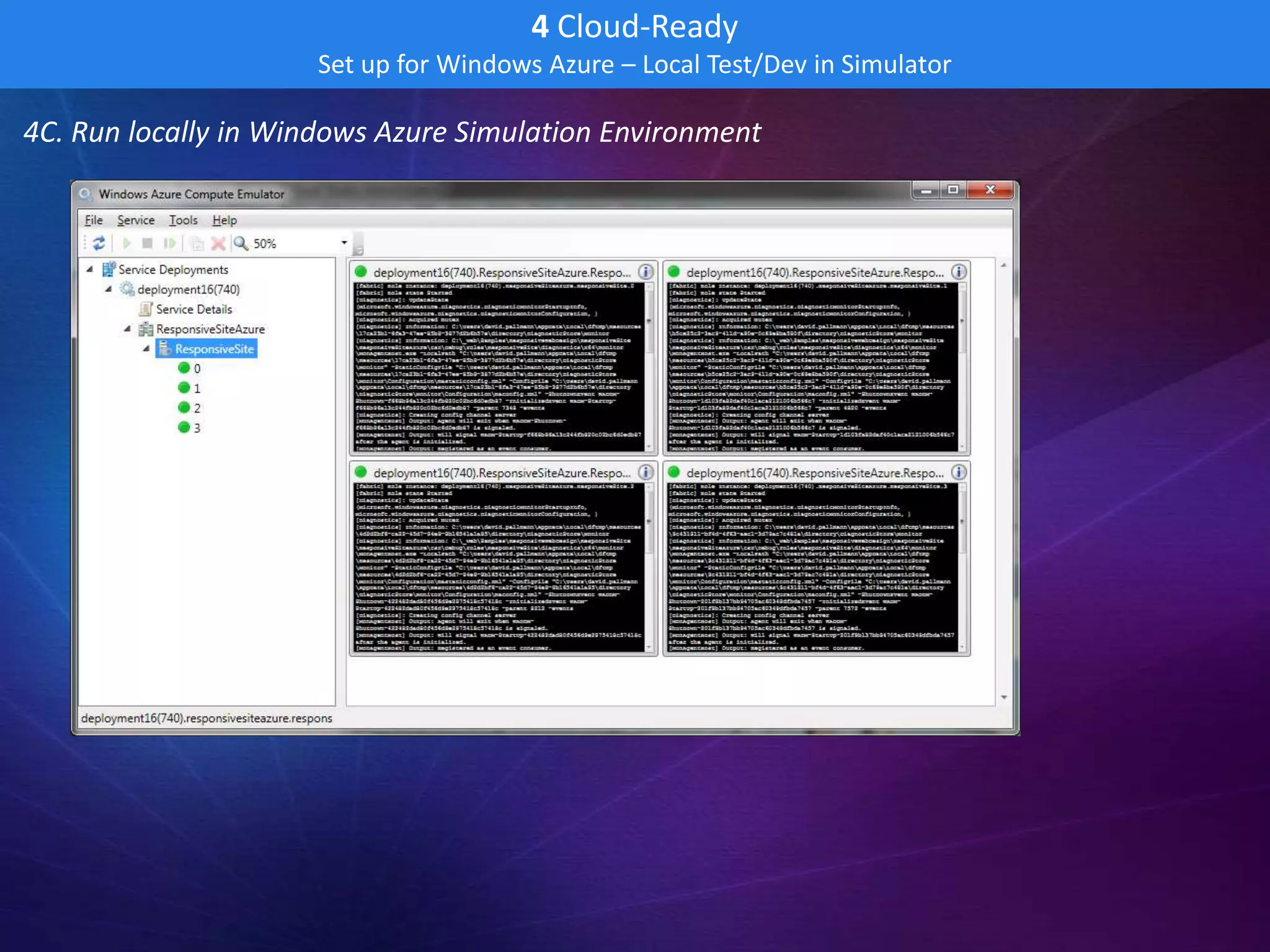1270x952 pixels.
Task: Click info icon on instance 2 console panel
Action: click(646, 472)
